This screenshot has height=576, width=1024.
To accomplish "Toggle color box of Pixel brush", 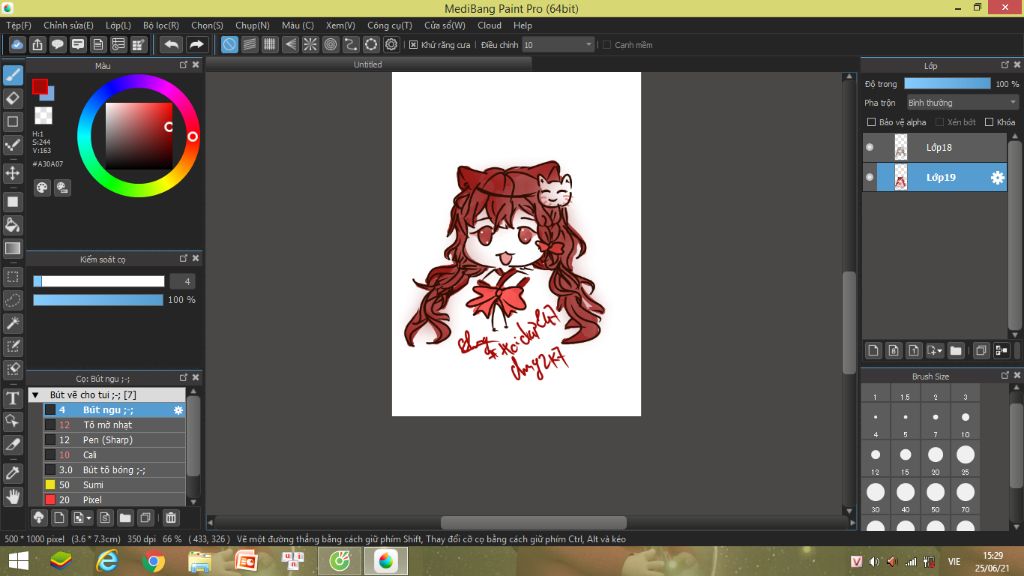I will pos(50,500).
